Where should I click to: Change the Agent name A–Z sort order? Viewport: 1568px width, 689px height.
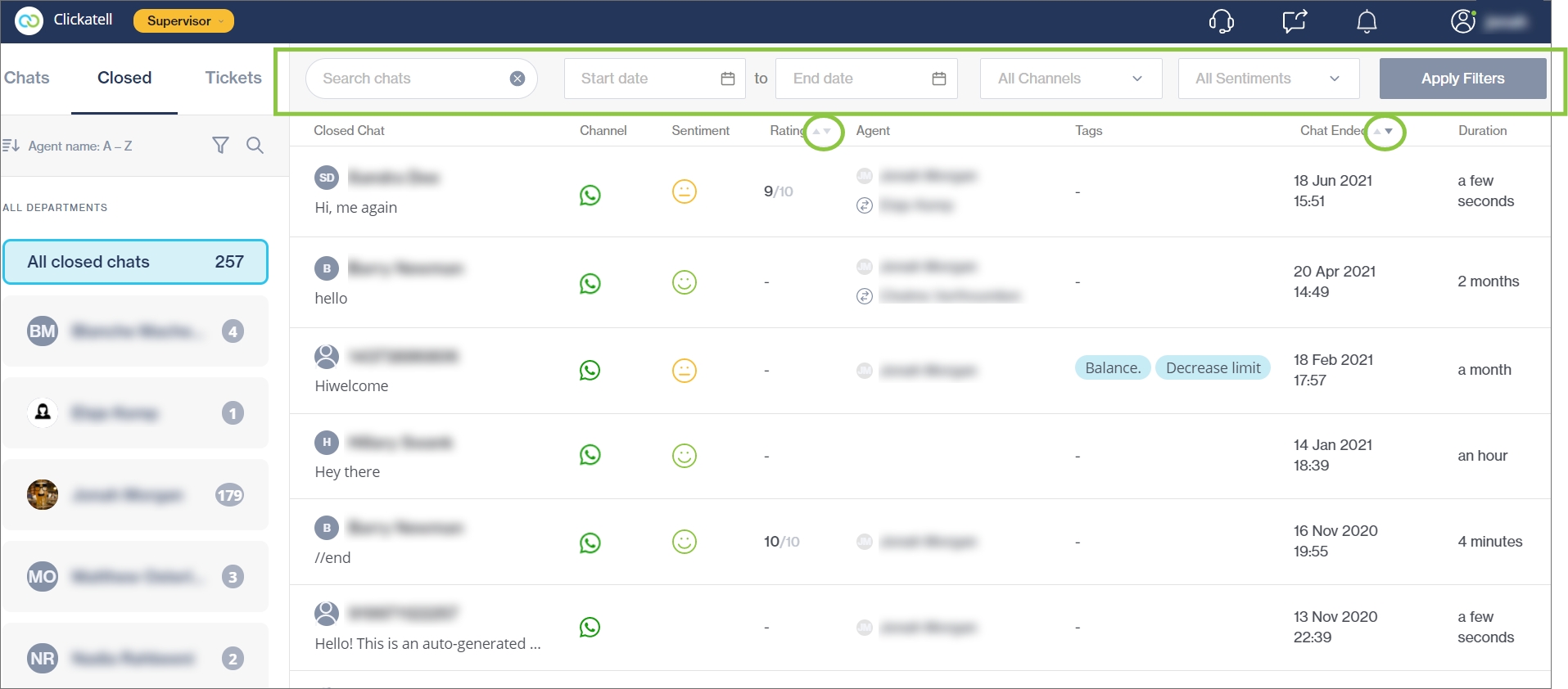(x=70, y=146)
